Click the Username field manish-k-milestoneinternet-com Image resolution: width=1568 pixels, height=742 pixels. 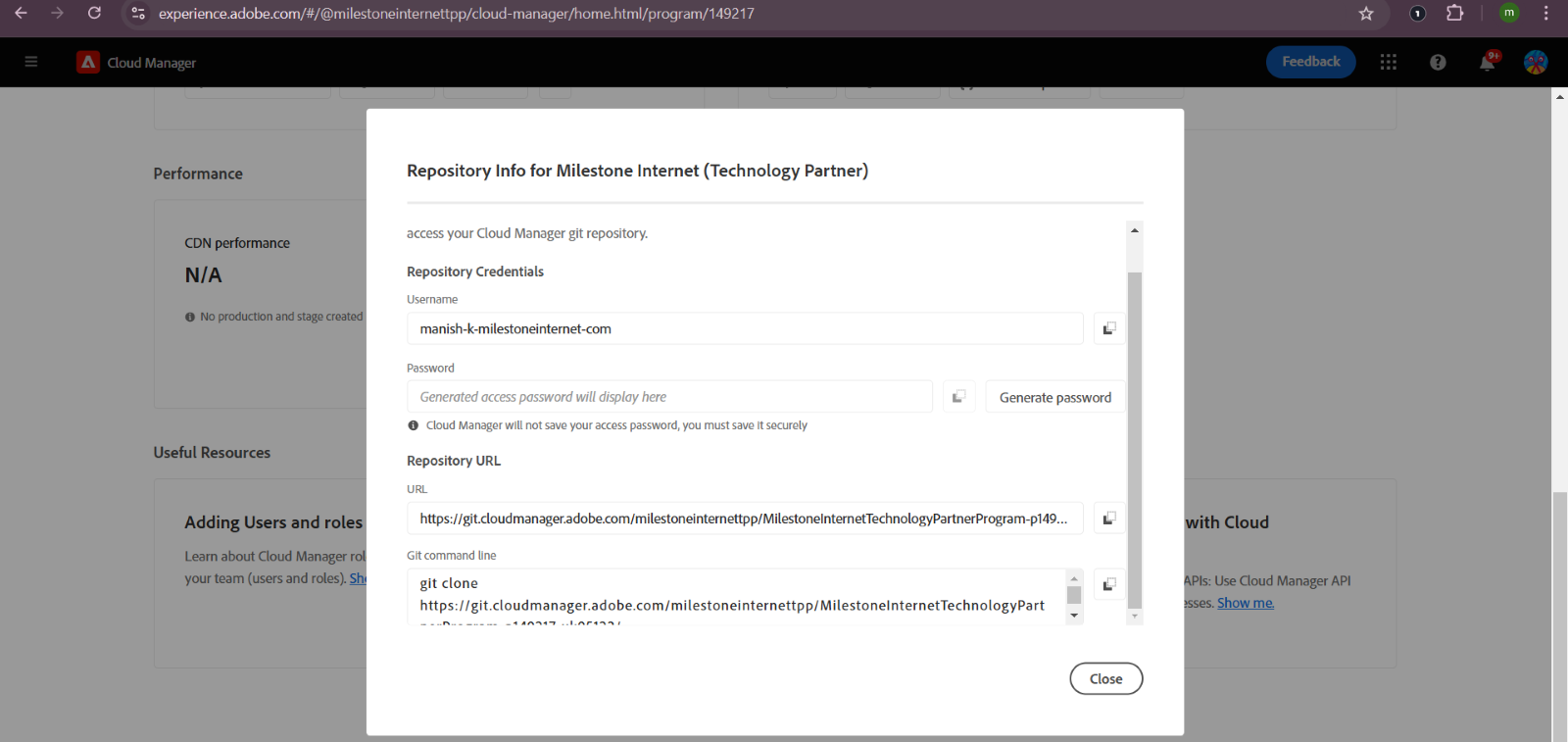click(x=745, y=328)
